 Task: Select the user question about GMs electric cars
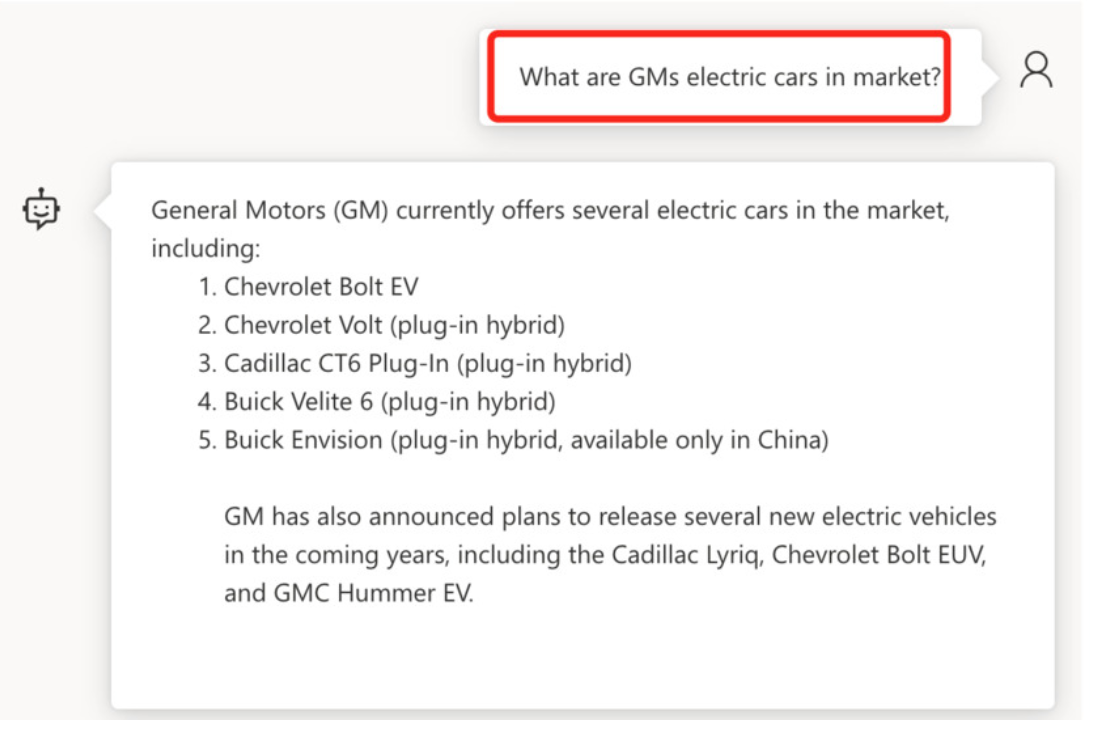pos(730,77)
